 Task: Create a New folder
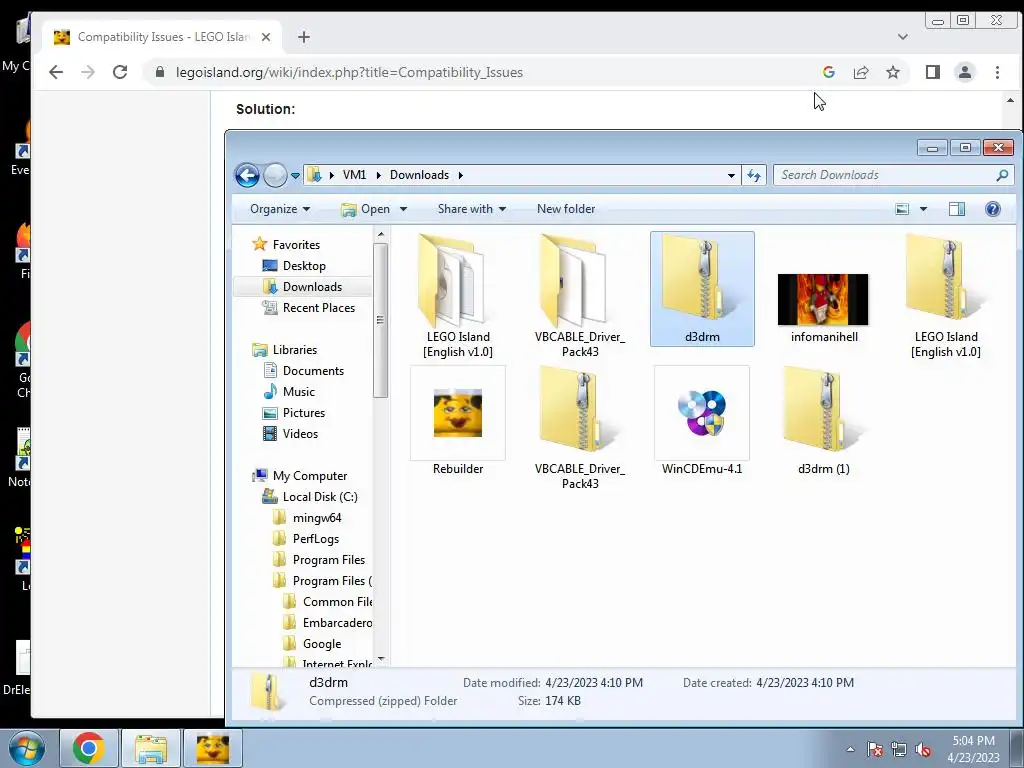566,209
